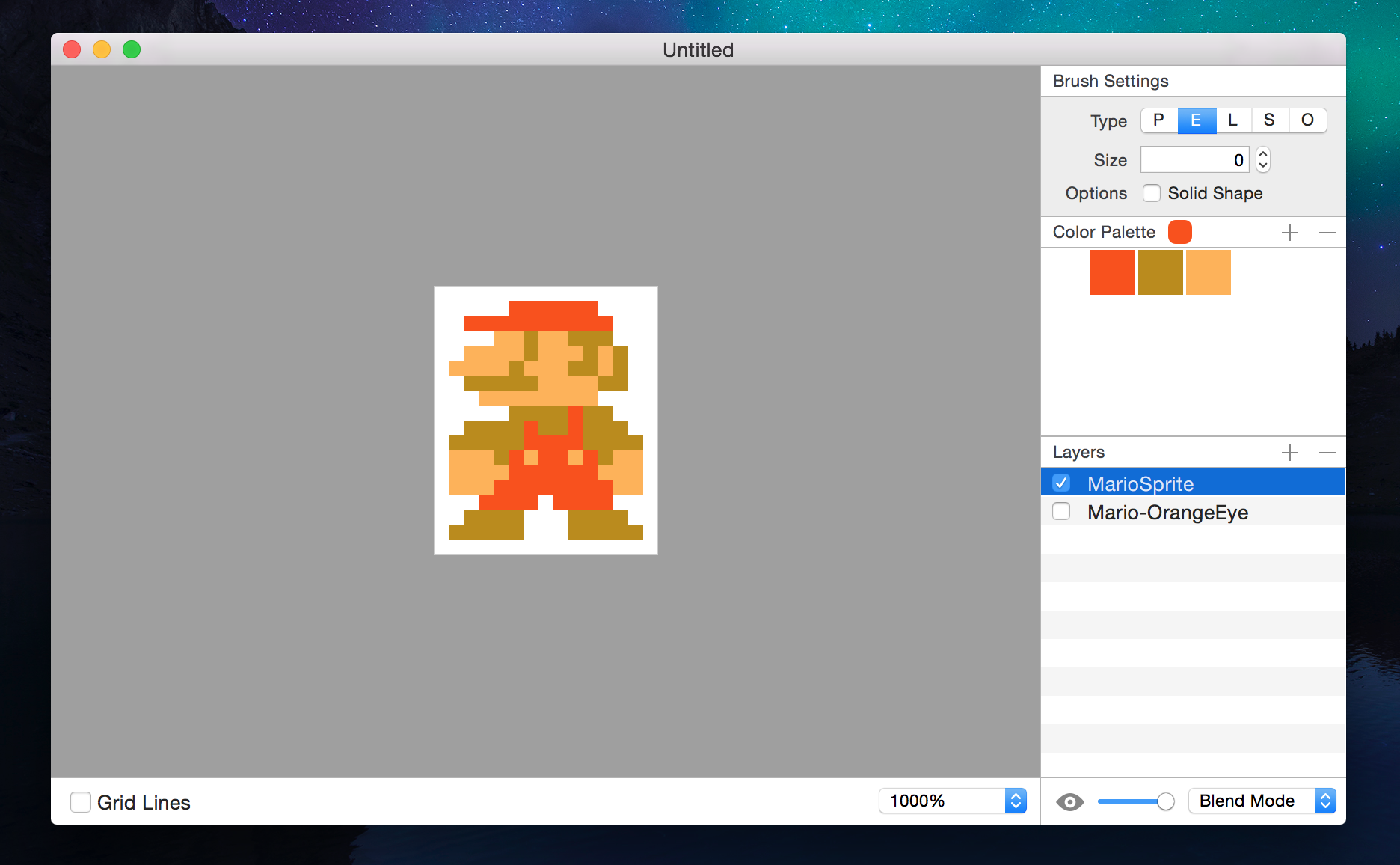
Task: Click the brush Size input field
Action: click(1195, 160)
